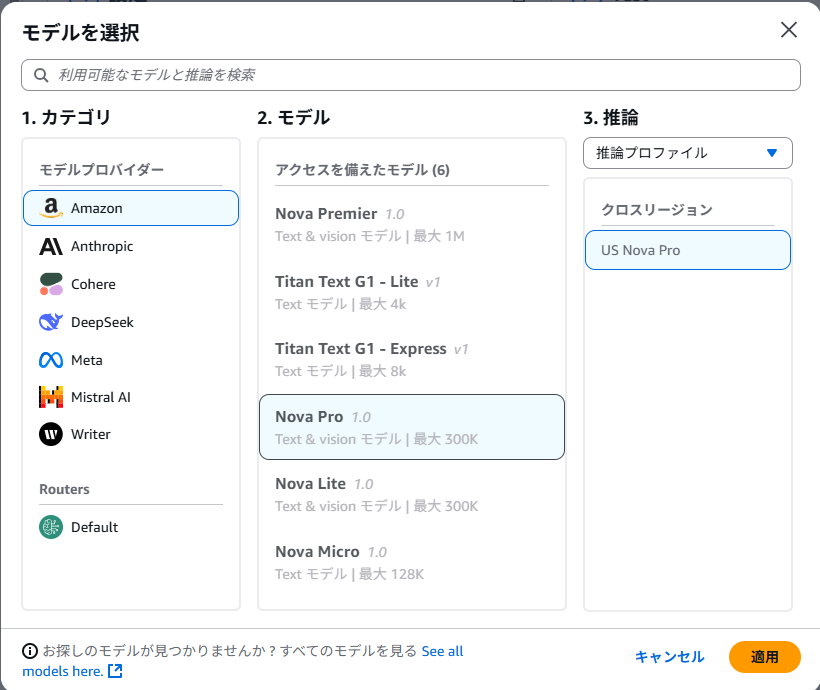Viewport: 820px width, 690px height.
Task: Click the Amazon provider label
Action: [97, 208]
